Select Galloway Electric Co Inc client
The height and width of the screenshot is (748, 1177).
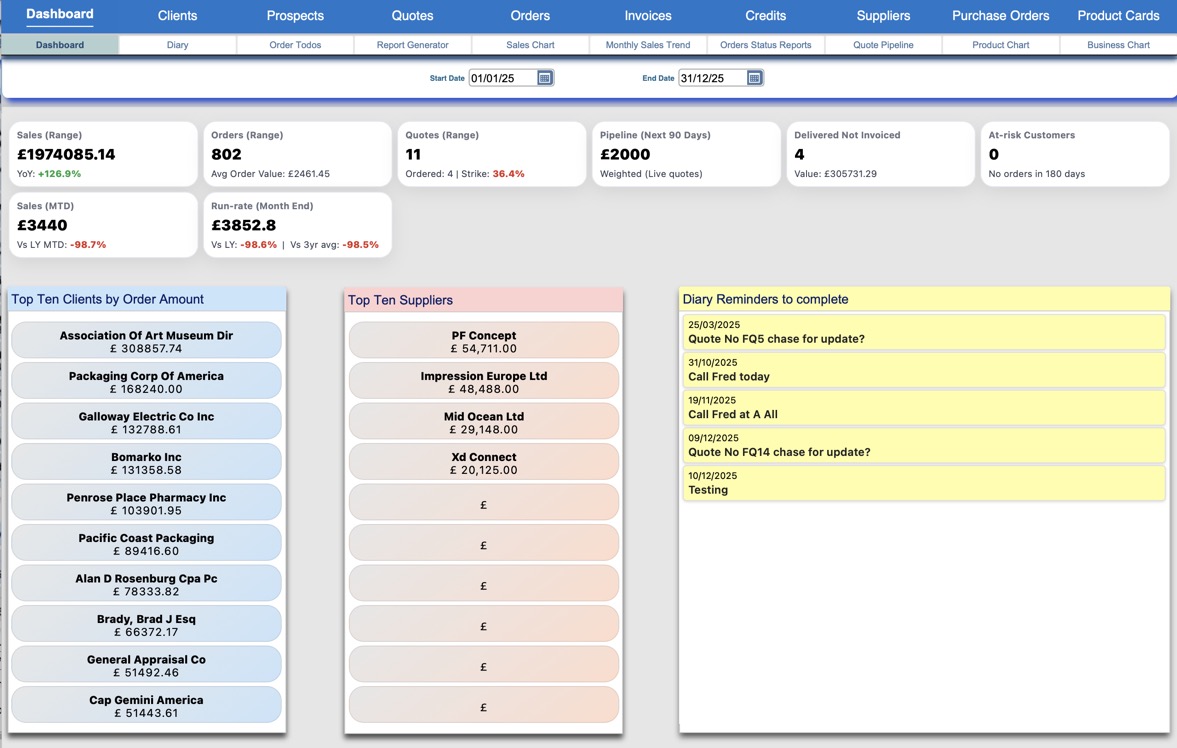click(x=146, y=422)
